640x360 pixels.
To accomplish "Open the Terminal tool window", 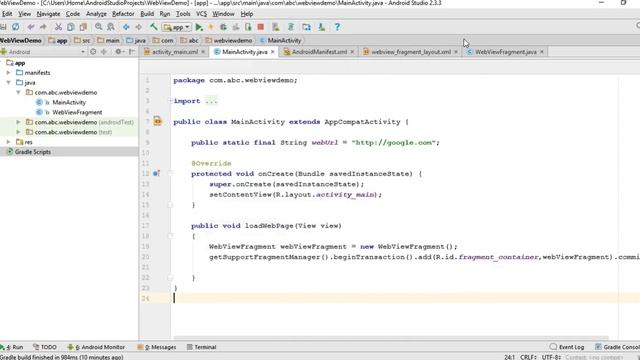I will [202, 347].
